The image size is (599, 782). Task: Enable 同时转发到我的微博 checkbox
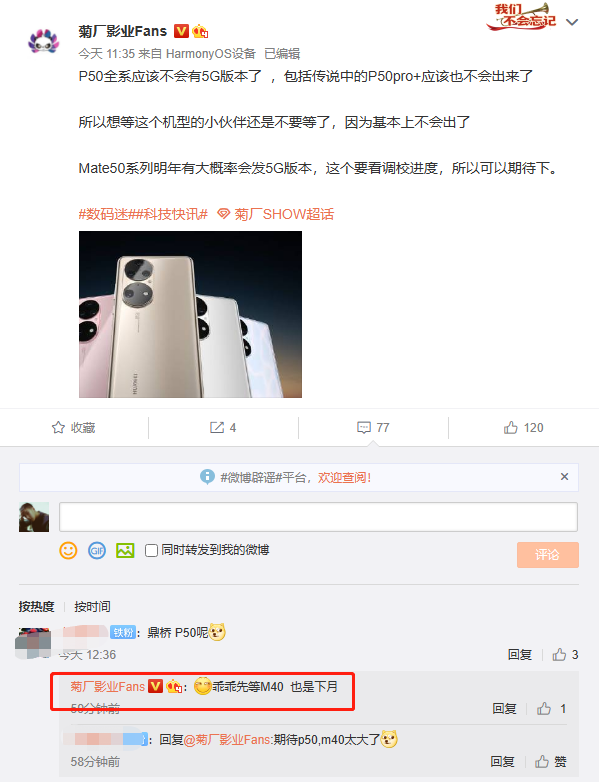click(x=151, y=550)
